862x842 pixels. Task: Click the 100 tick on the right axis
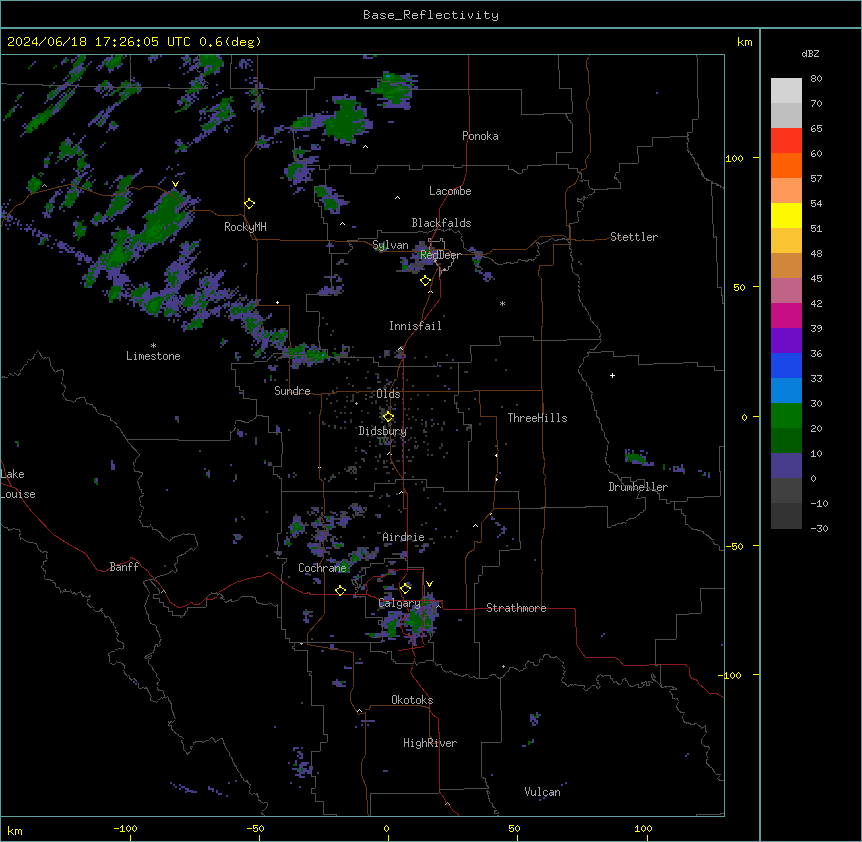(734, 158)
